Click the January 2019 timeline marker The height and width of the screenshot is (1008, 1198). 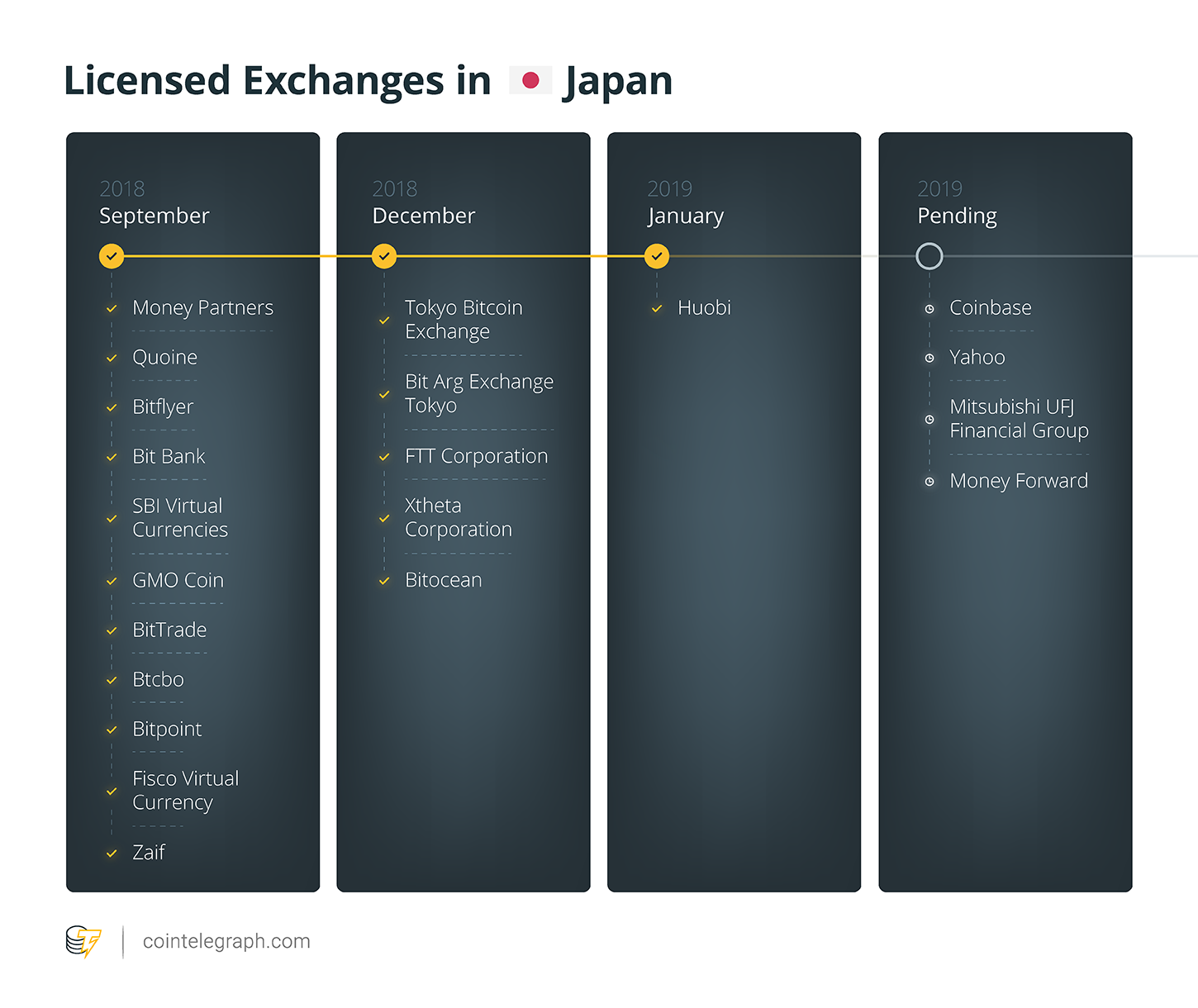coord(657,256)
